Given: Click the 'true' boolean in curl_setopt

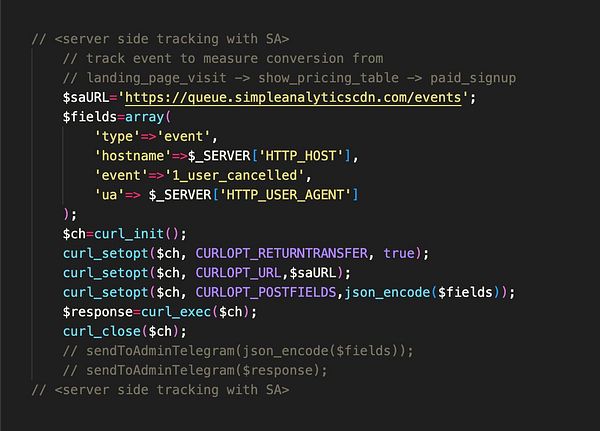Looking at the screenshot, I should [399, 253].
